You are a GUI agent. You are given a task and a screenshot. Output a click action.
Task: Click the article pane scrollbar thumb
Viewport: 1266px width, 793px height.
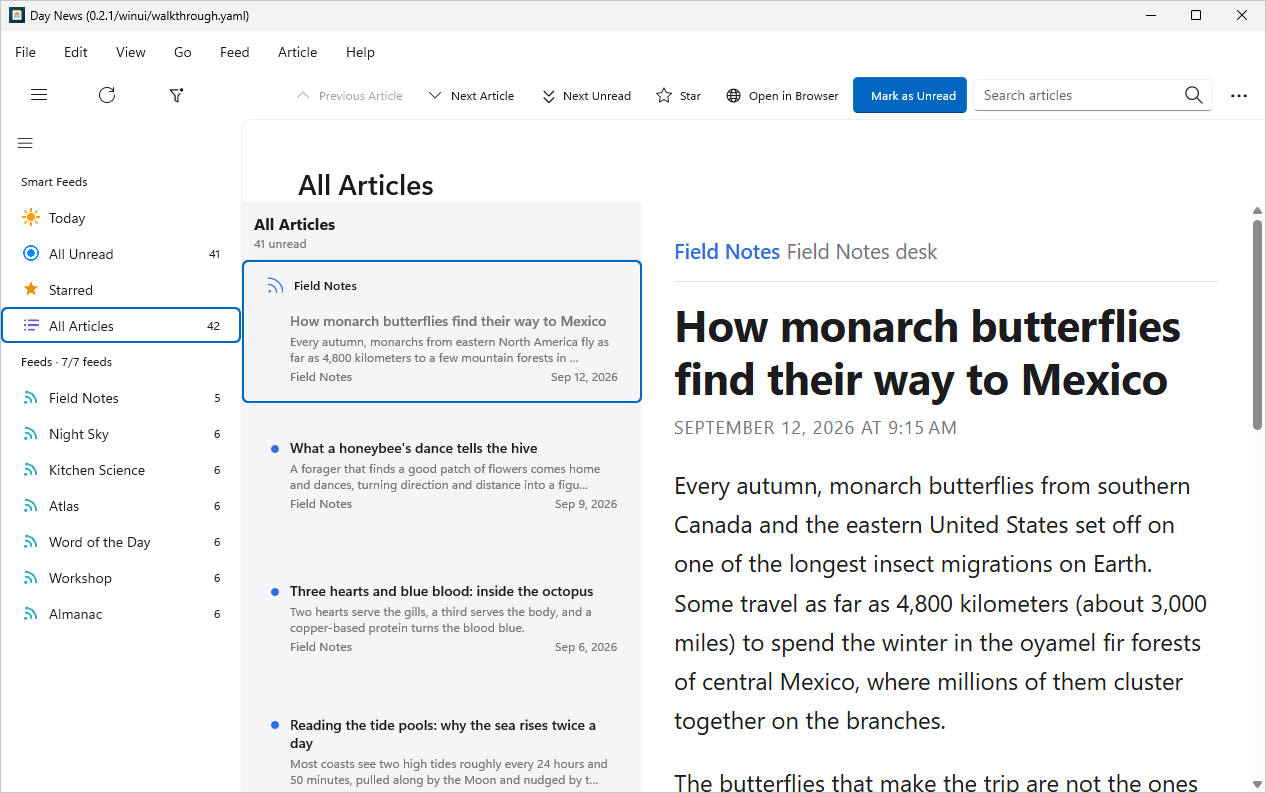click(1257, 325)
